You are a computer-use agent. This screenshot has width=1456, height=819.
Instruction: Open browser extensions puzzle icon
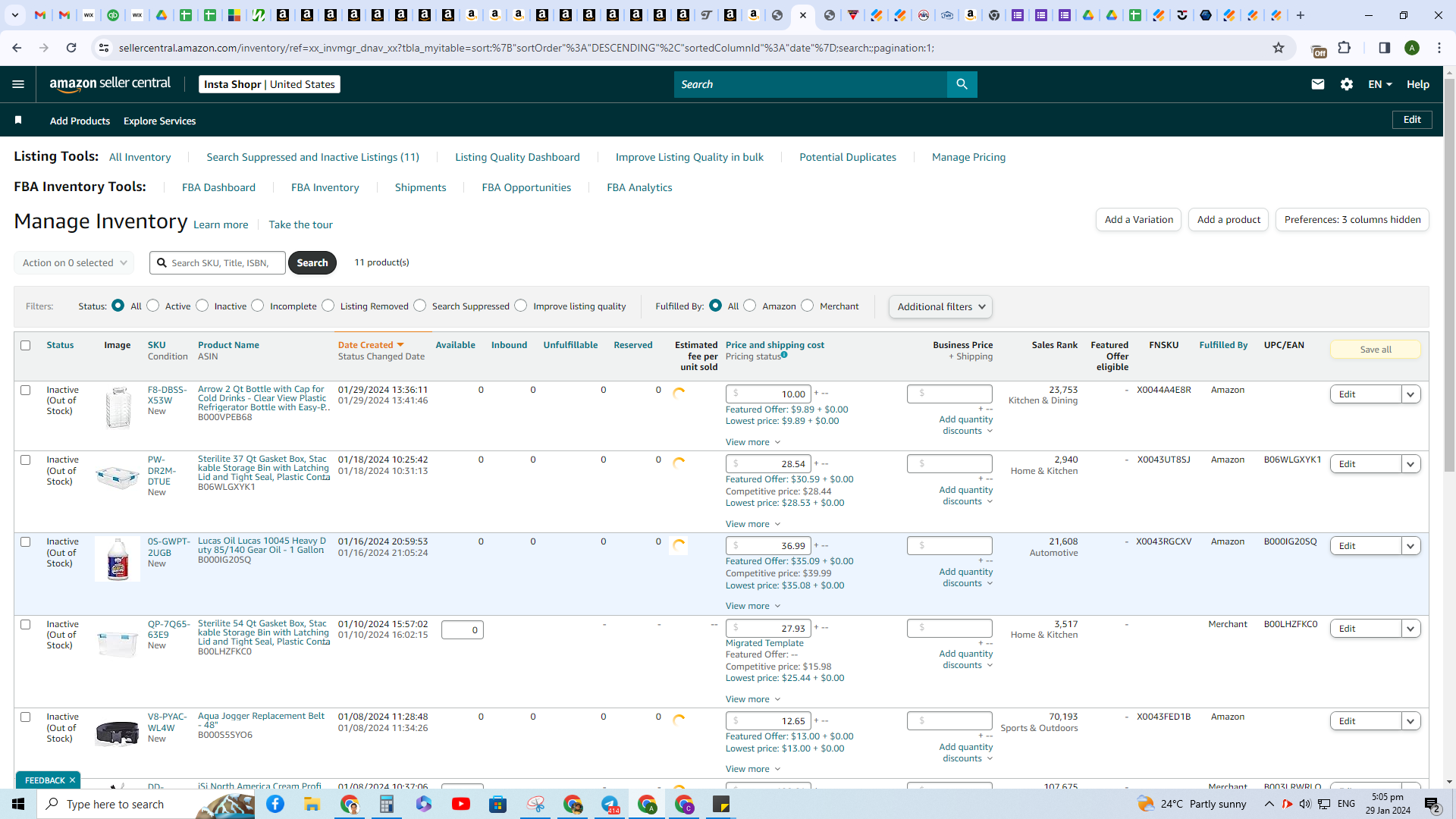point(1345,48)
